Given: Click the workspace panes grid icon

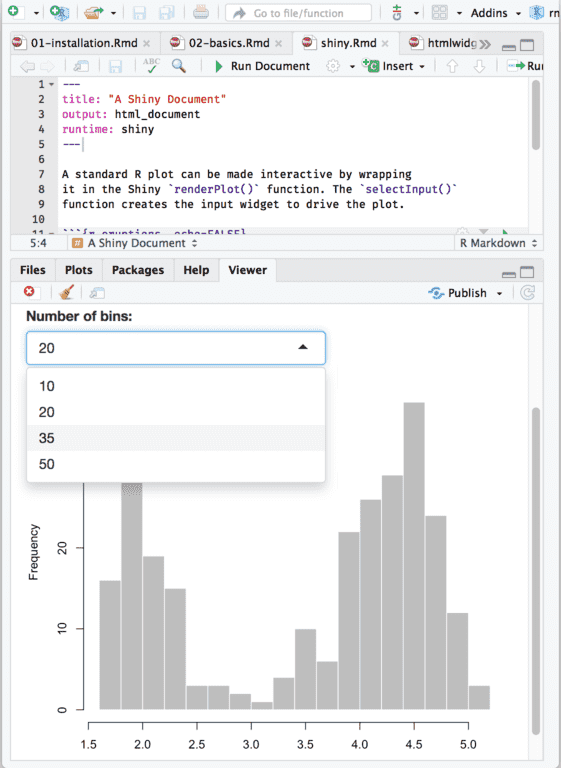Looking at the screenshot, I should click(x=439, y=12).
